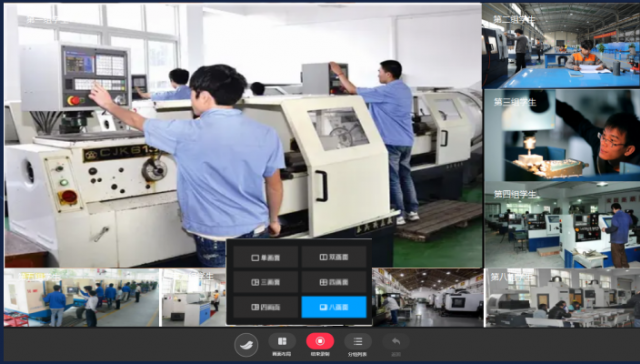
Task: Click the 第二组学生 label text
Action: tap(514, 19)
